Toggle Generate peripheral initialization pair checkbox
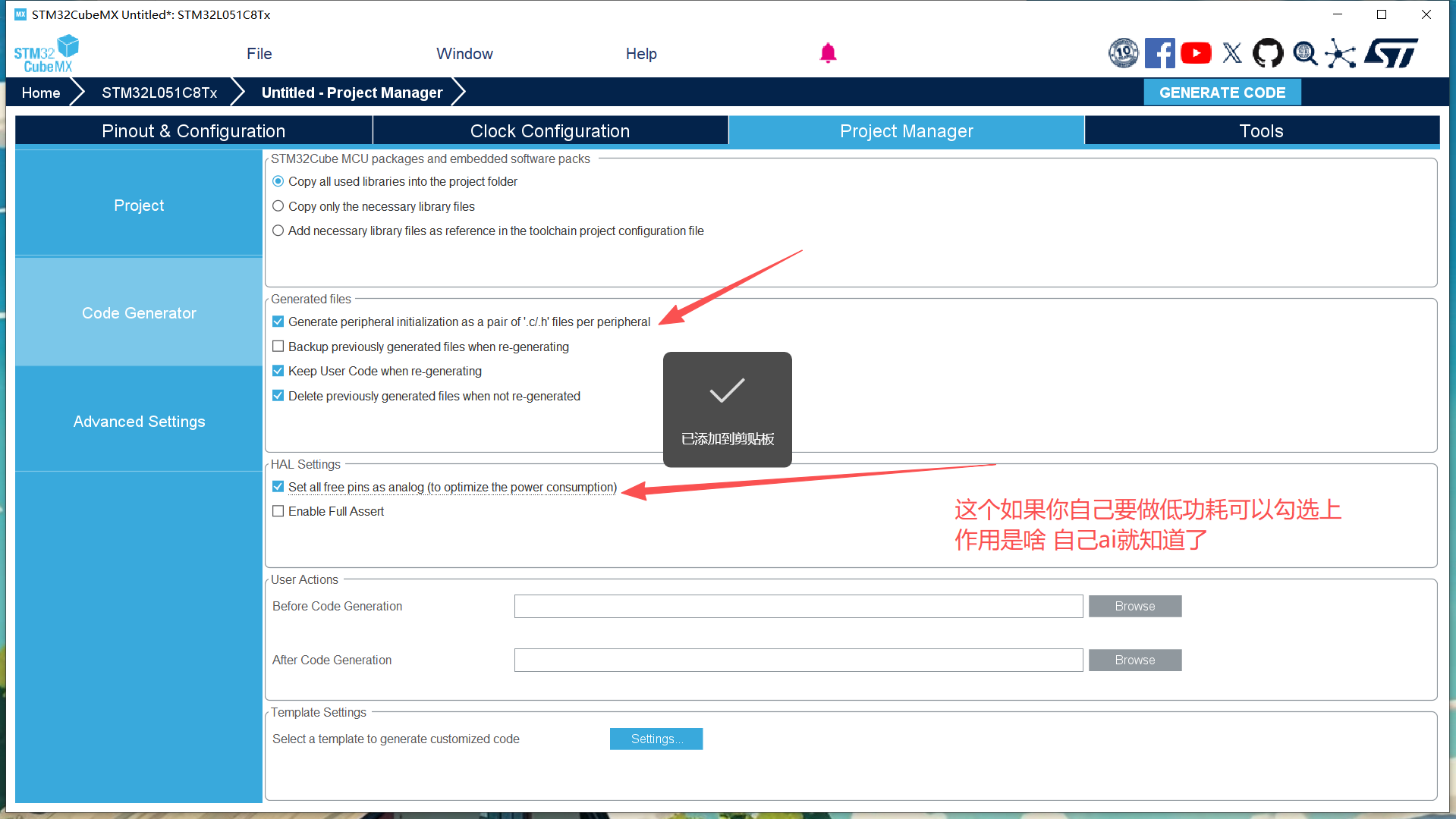This screenshot has width=1456, height=819. point(278,322)
